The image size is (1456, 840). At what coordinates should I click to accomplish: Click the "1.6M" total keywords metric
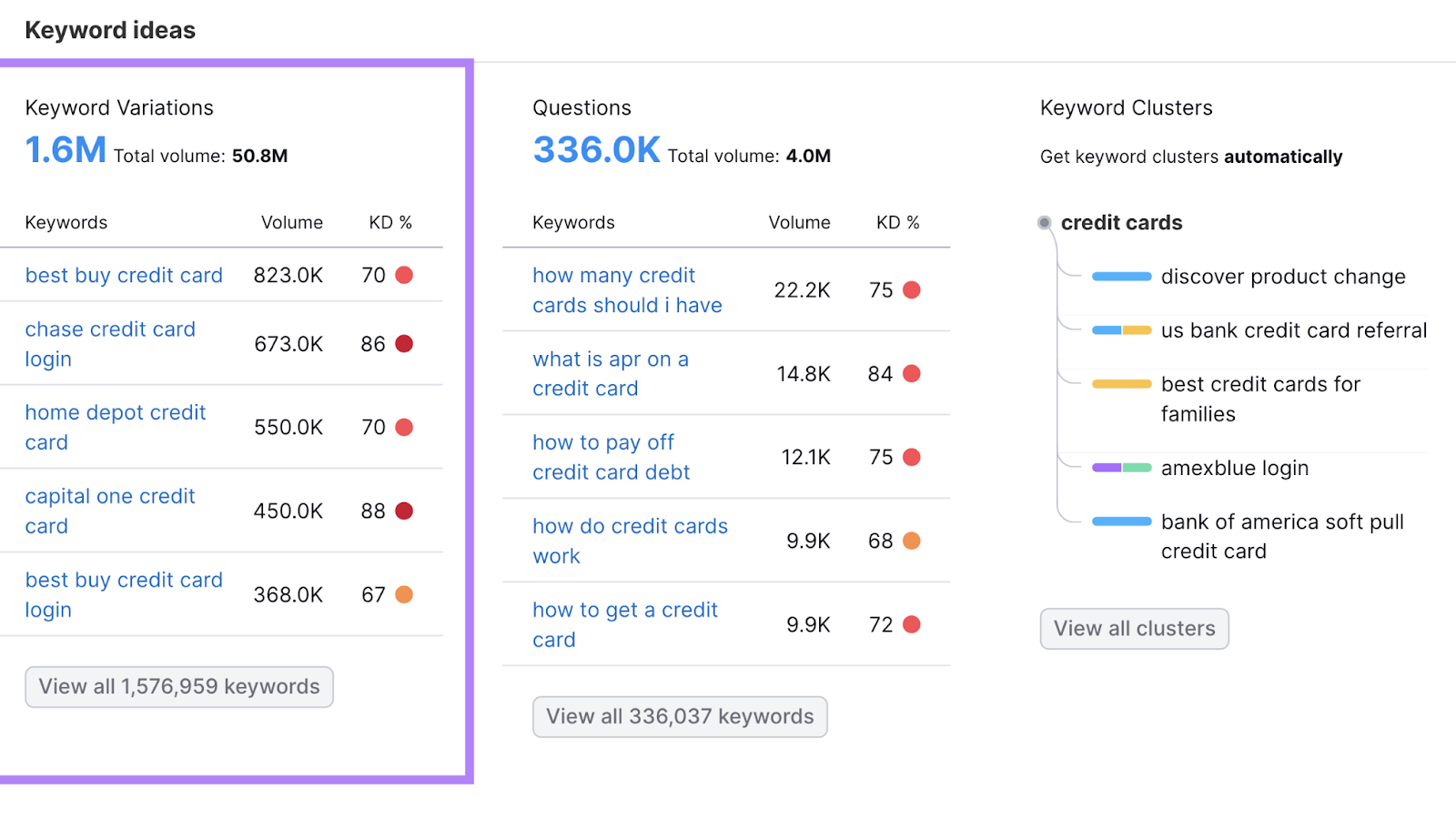coord(65,149)
